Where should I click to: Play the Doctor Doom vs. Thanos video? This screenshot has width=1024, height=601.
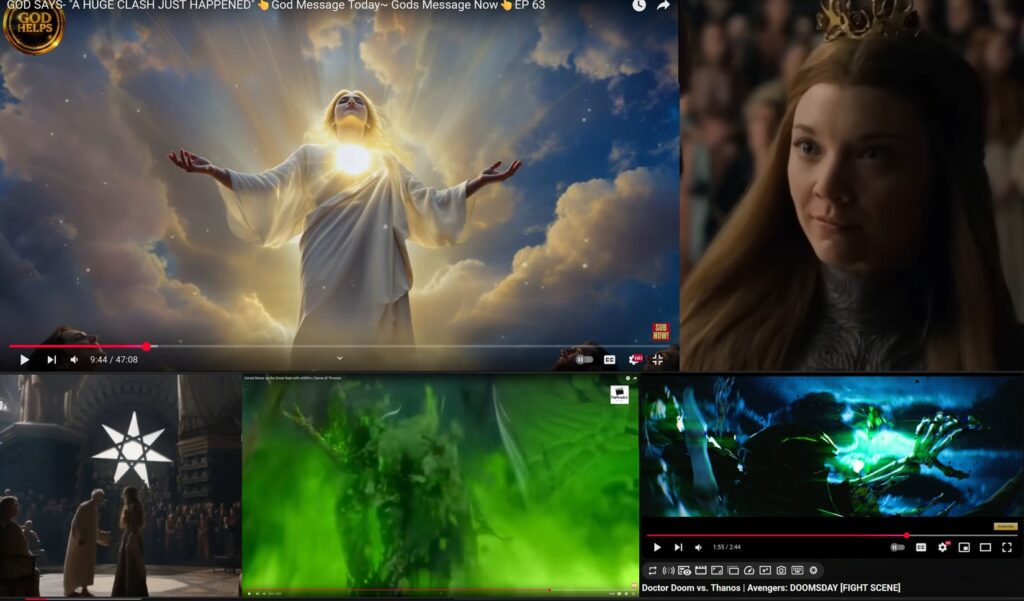[657, 547]
